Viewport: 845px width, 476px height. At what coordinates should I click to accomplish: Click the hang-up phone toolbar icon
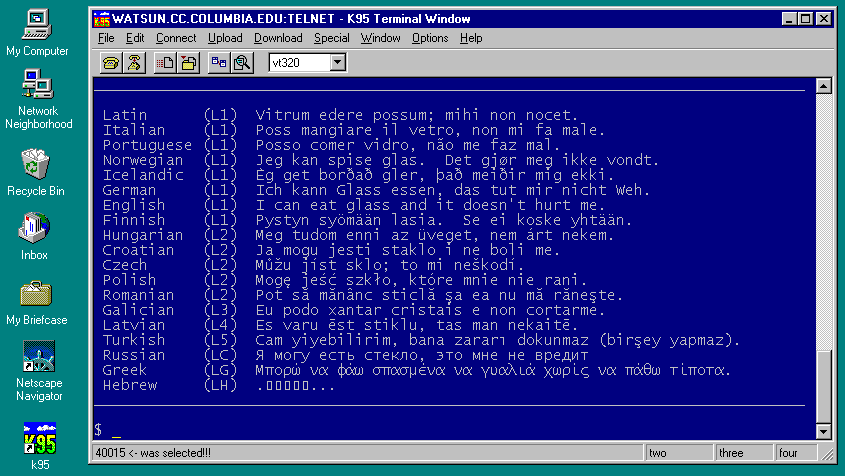tap(134, 63)
